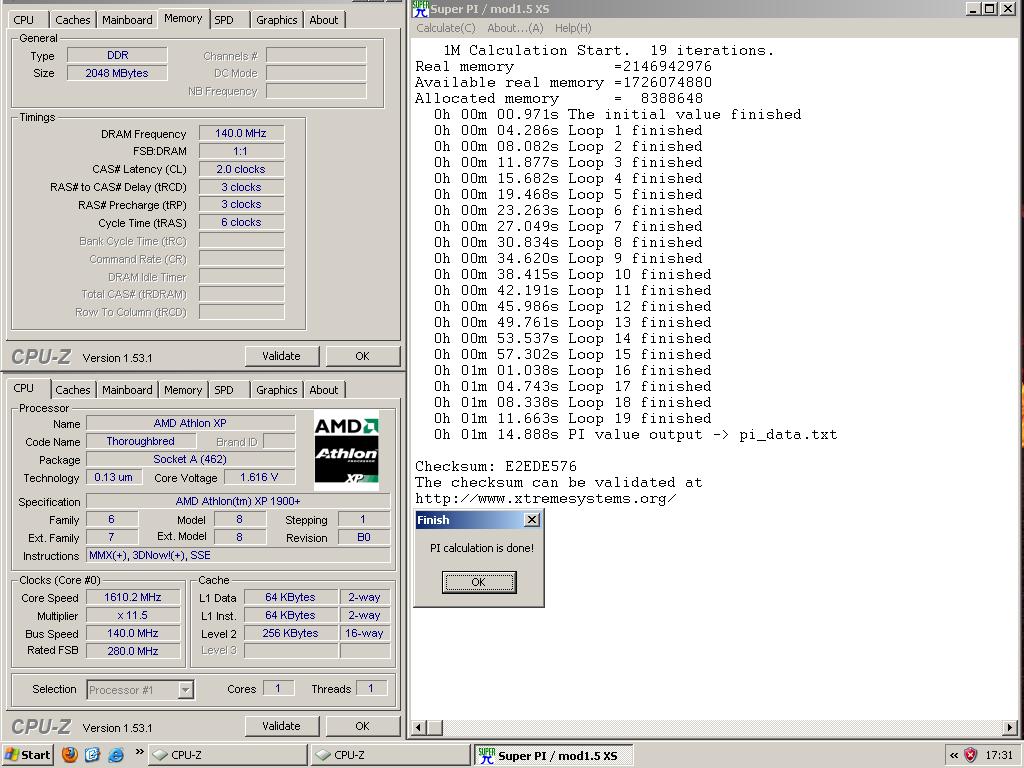Open the Help menu in Super PI
1024x768 pixels.
tap(572, 28)
